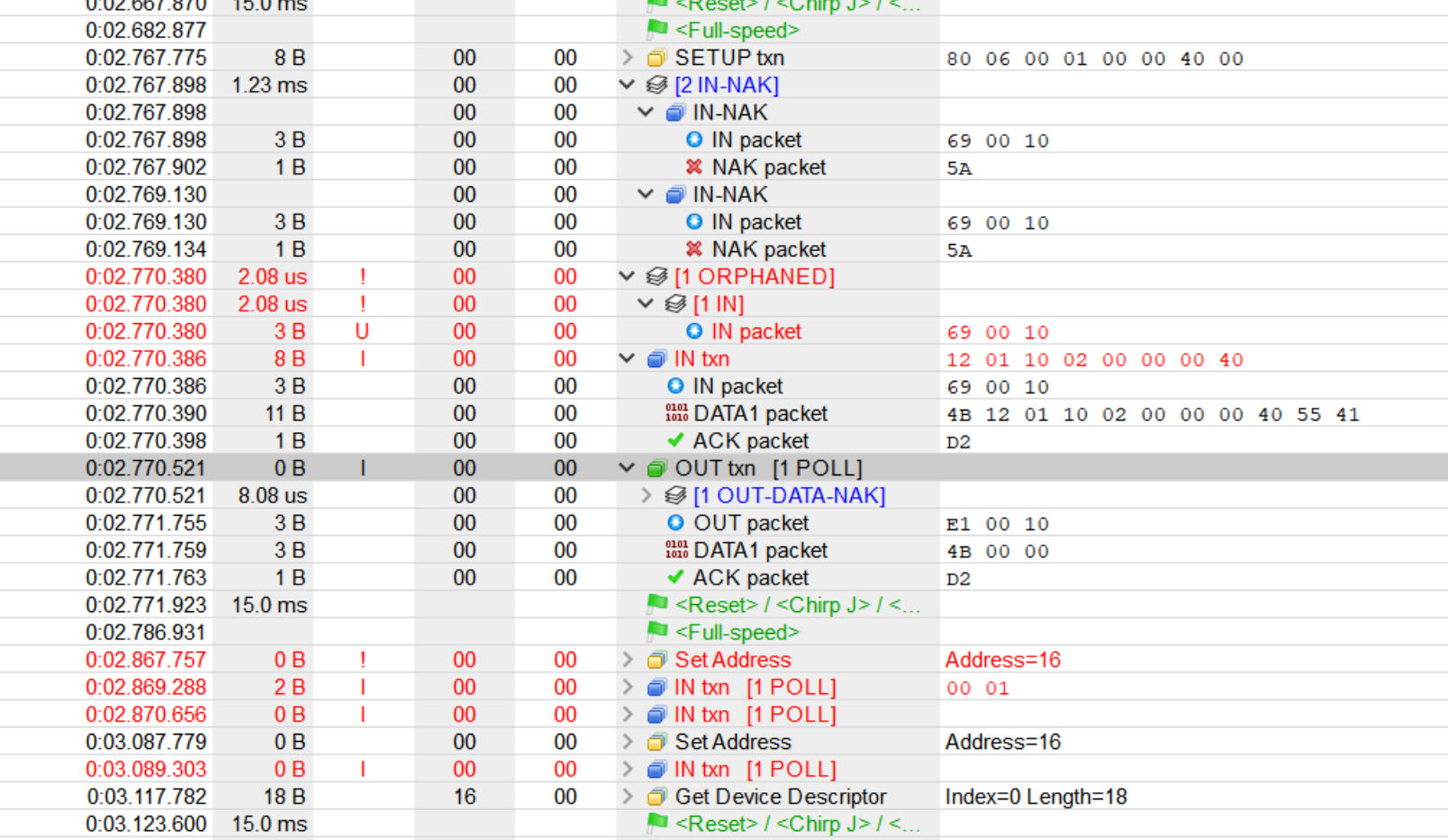Click the stacked layers icon beside [1 ORPHANED]
This screenshot has height=840, width=1448.
point(656,276)
